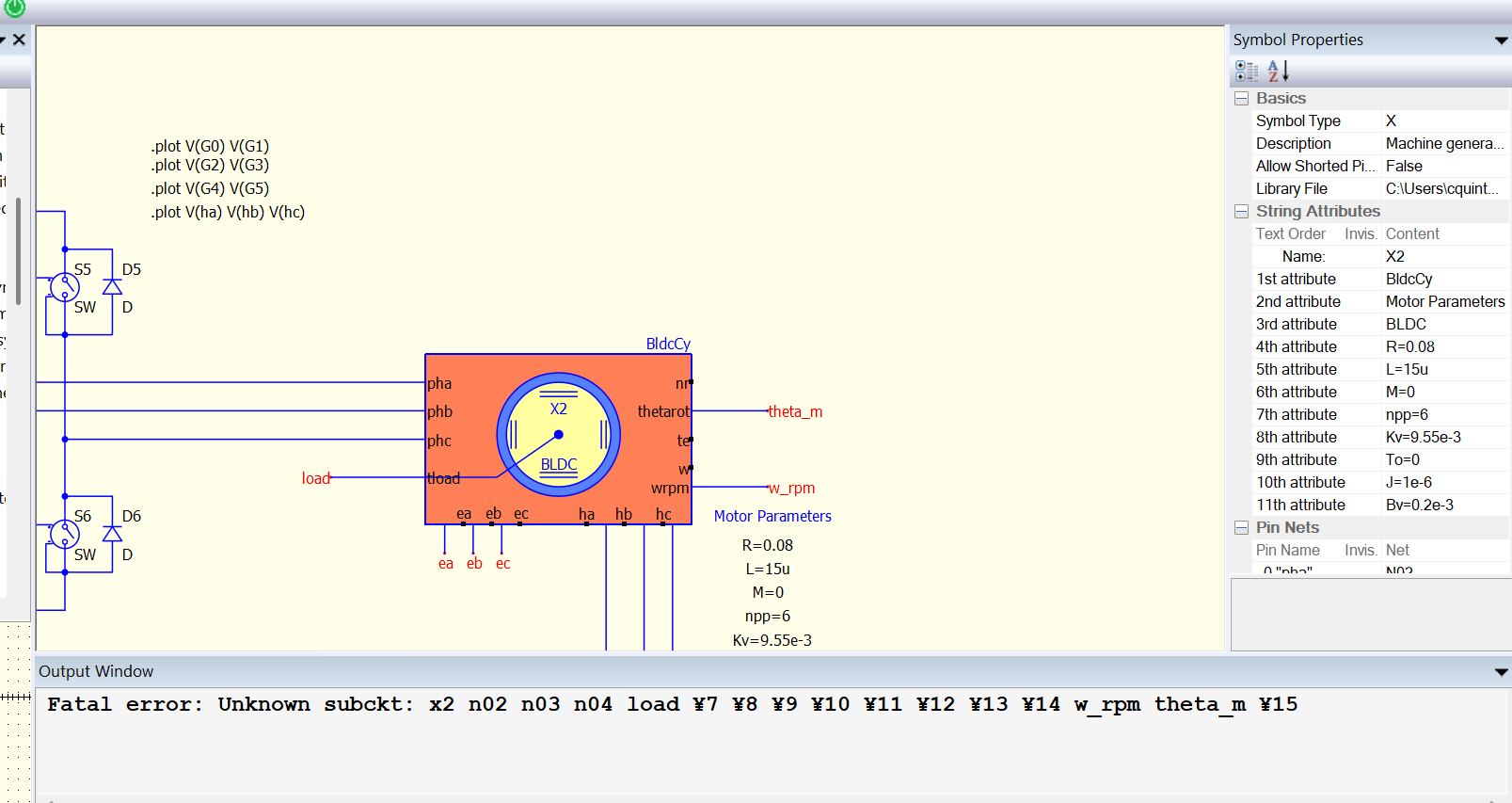This screenshot has height=803, width=1512.
Task: Collapse the Pin Nets section
Action: point(1241,528)
